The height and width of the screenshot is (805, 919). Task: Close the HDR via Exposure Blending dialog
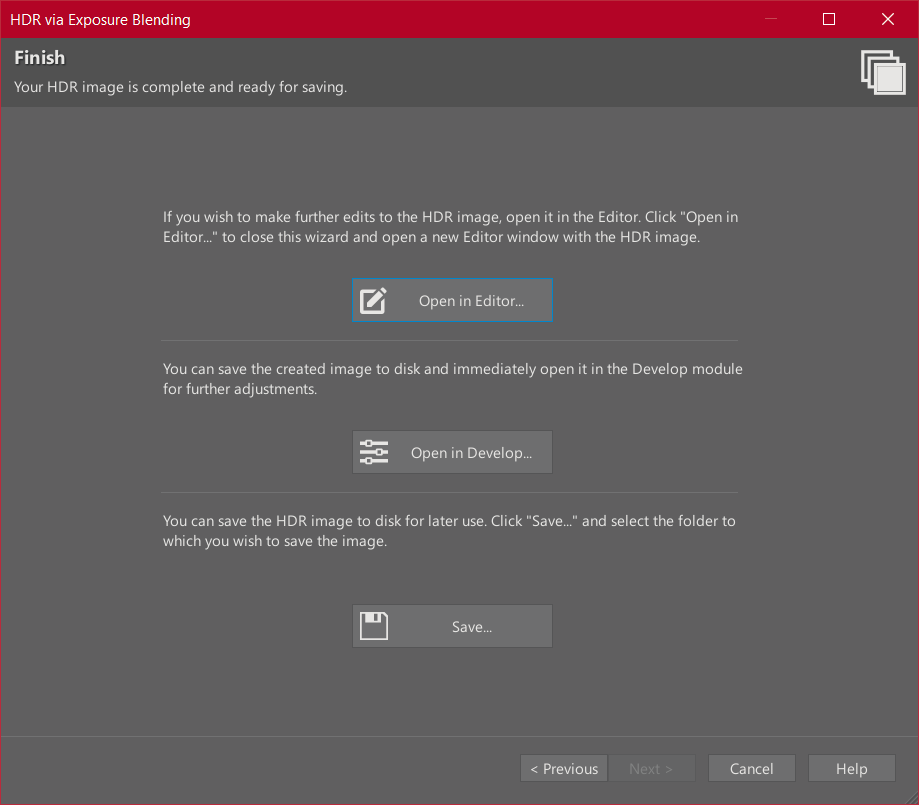click(x=888, y=19)
